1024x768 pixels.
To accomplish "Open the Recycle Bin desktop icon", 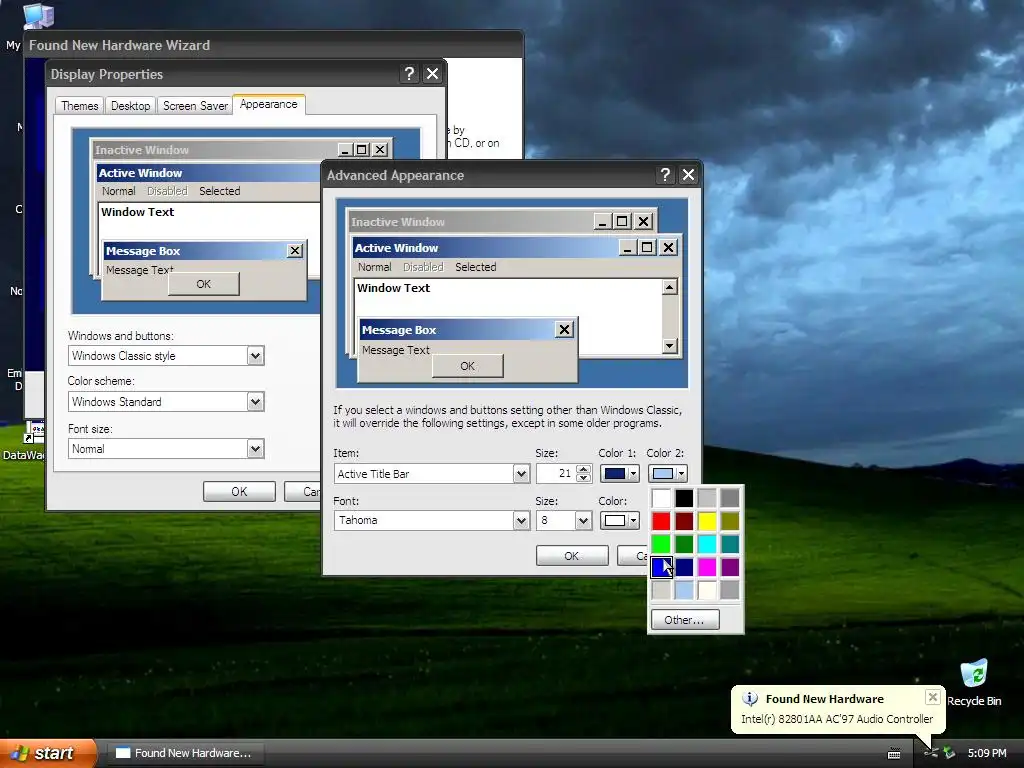I will (974, 682).
